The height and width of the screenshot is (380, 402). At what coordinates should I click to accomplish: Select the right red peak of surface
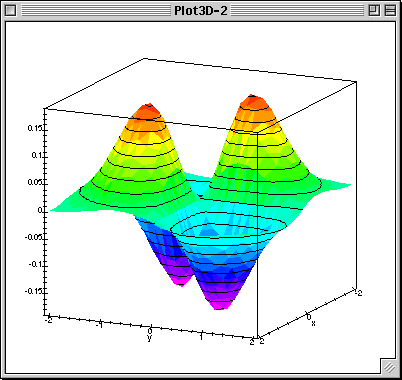click(252, 99)
